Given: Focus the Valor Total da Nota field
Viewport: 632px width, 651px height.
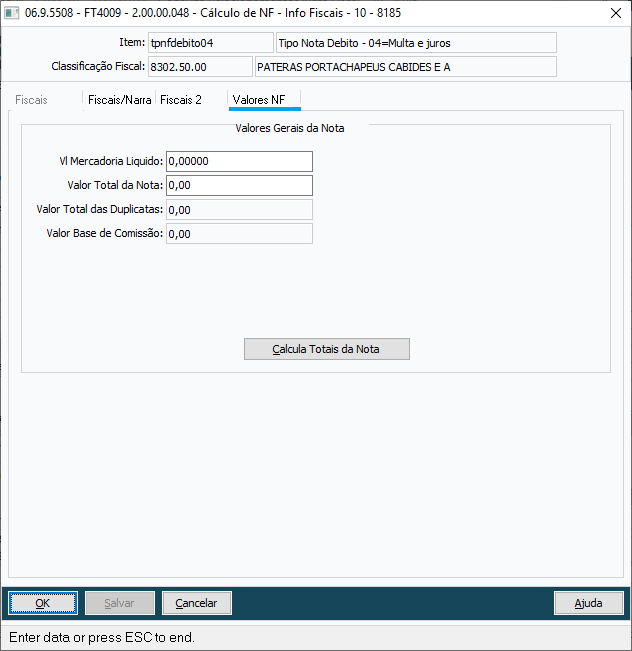Looking at the screenshot, I should click(239, 186).
